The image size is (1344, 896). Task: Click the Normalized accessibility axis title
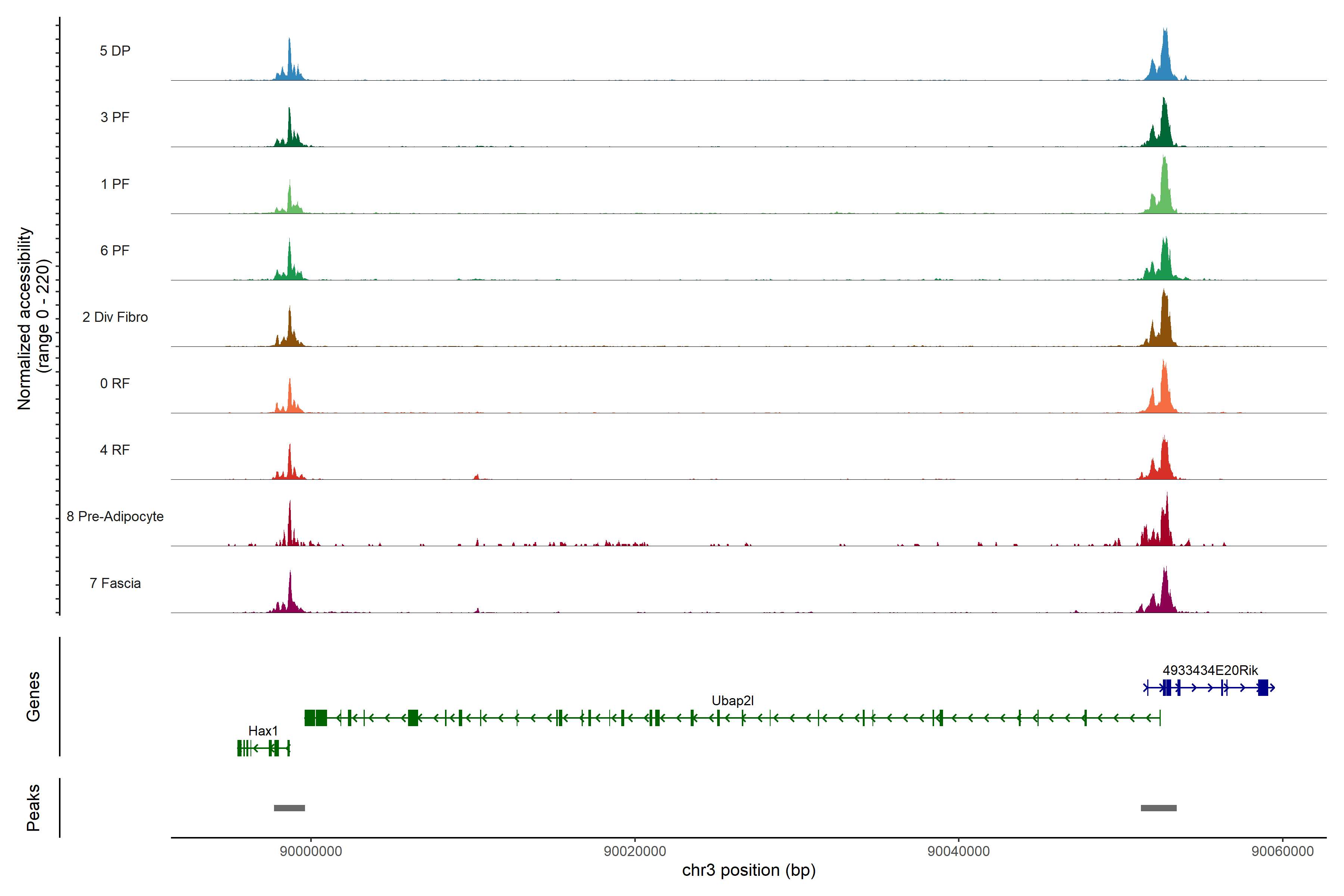pos(33,318)
